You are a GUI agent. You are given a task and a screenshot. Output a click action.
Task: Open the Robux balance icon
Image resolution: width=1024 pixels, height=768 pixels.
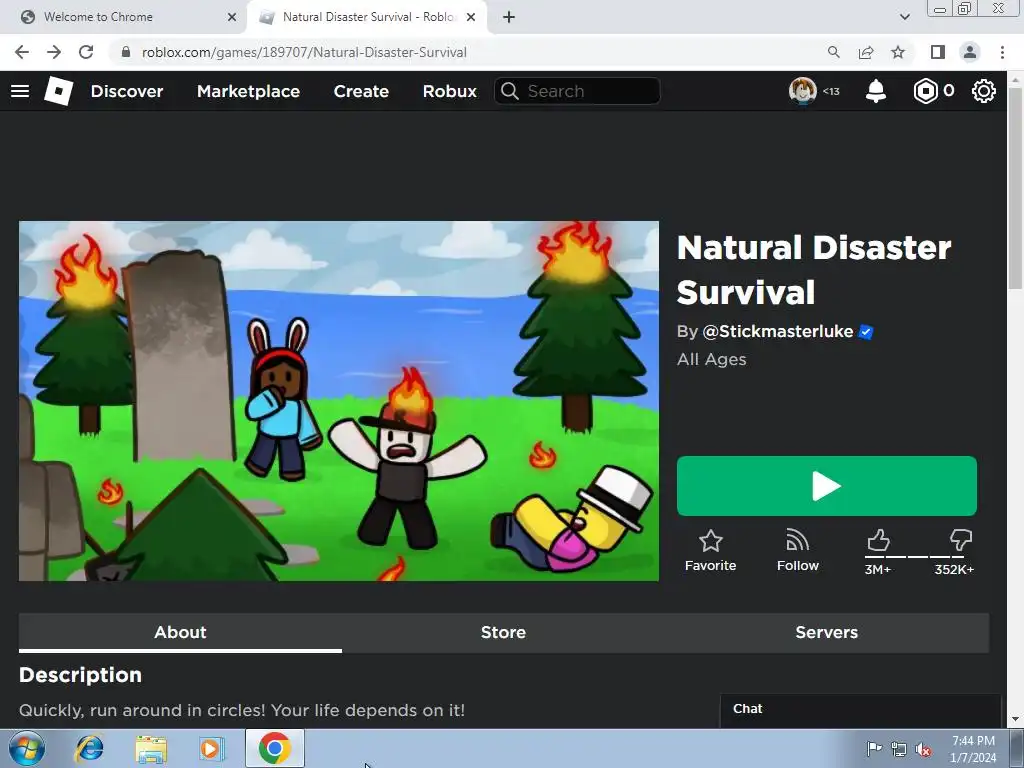(925, 91)
